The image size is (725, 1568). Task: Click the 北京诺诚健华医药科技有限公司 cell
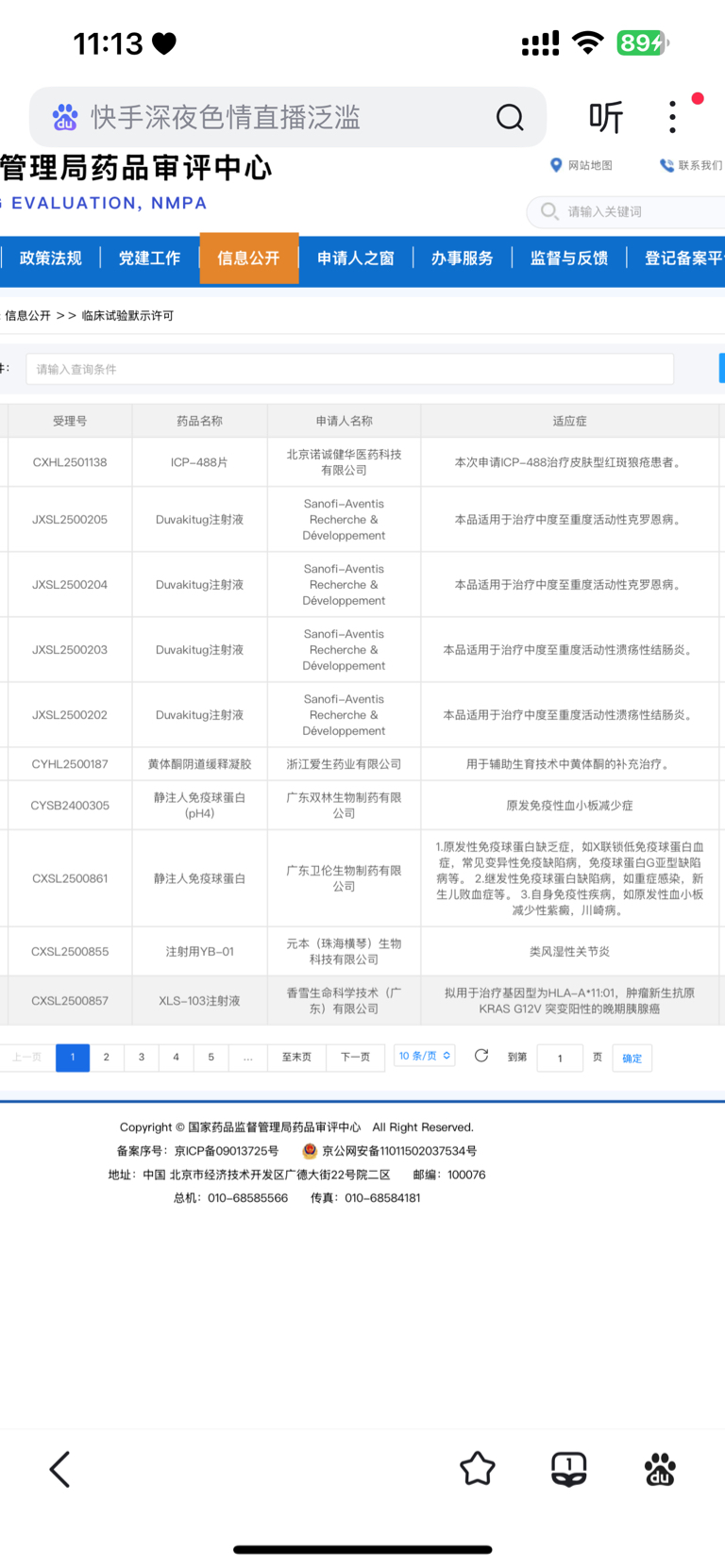coord(345,462)
